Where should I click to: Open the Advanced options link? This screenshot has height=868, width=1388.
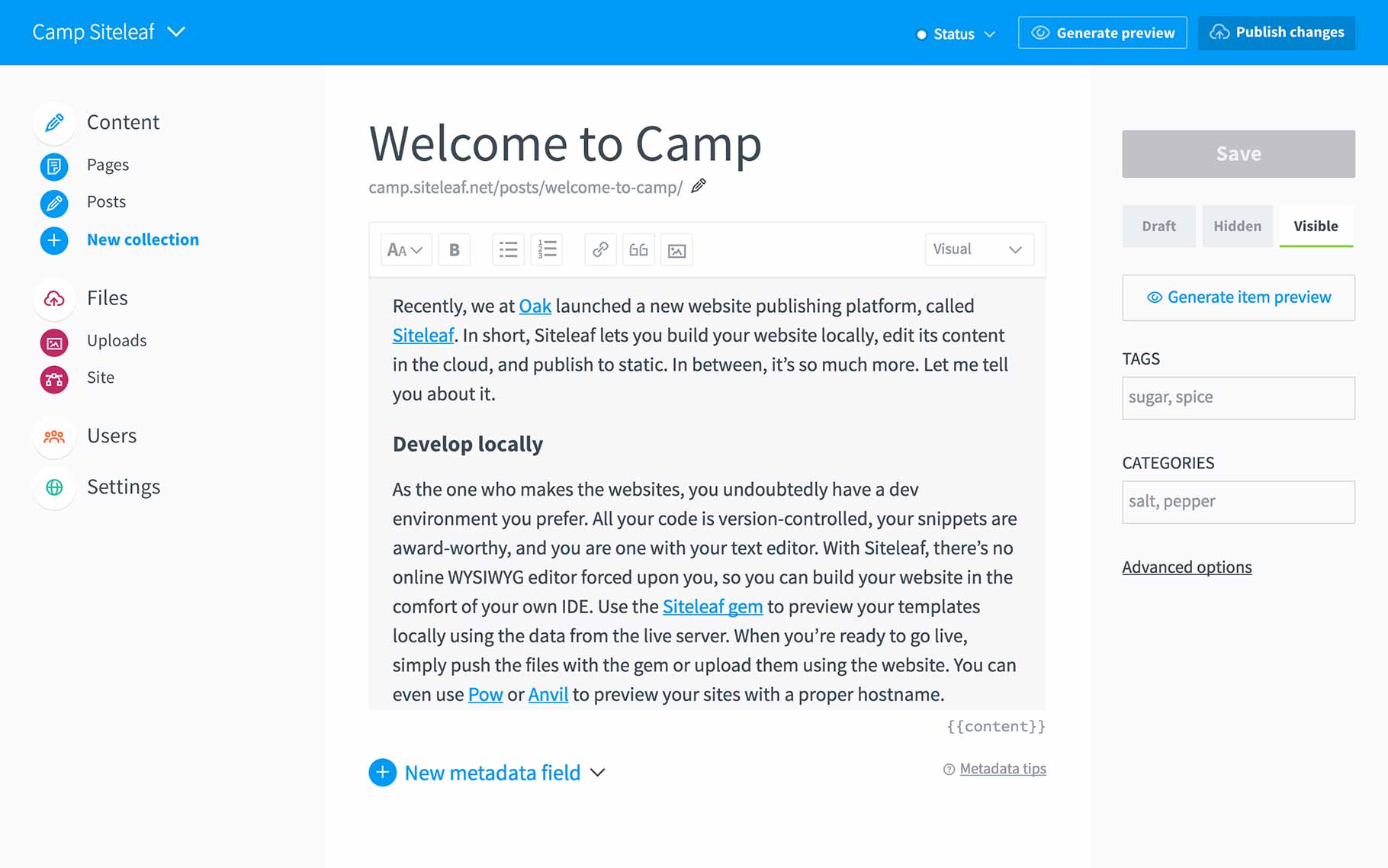coord(1187,567)
